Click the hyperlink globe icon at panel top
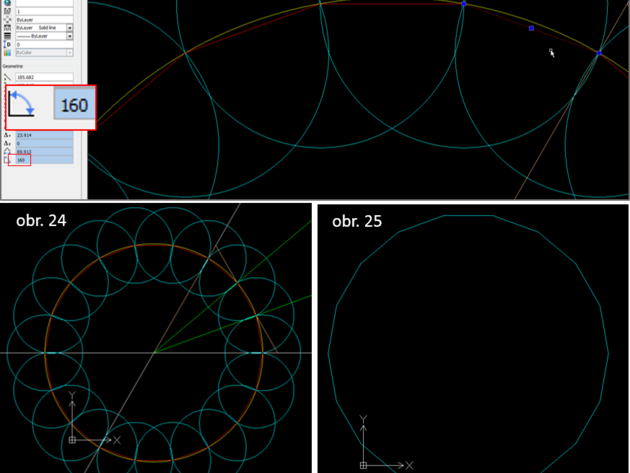This screenshot has height=473, width=630. click(7, 3)
